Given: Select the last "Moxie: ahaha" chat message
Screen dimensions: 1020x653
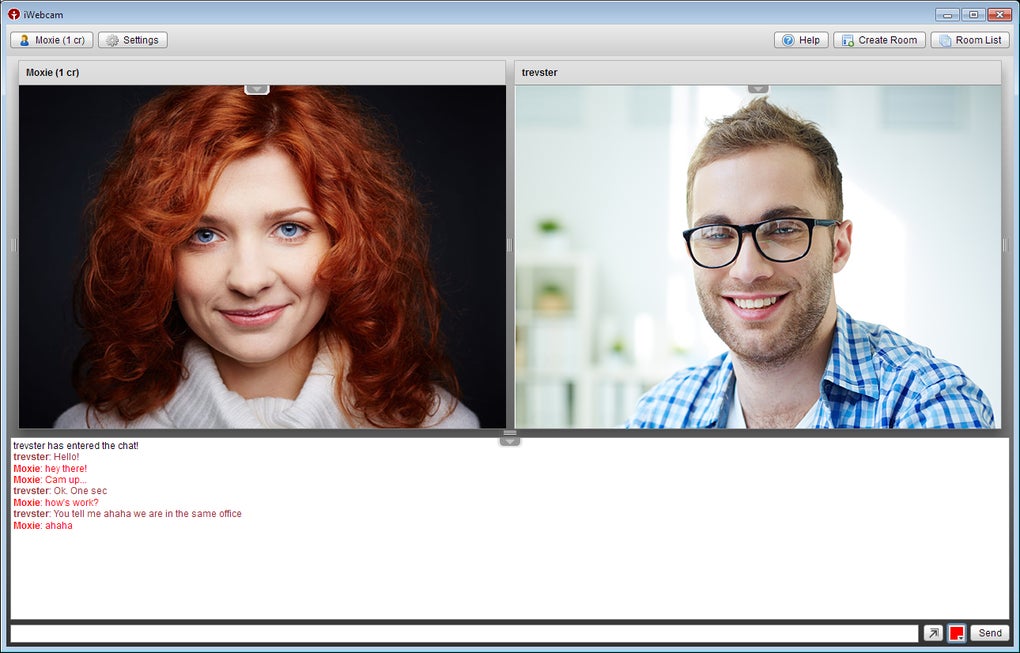Looking at the screenshot, I should (x=43, y=525).
